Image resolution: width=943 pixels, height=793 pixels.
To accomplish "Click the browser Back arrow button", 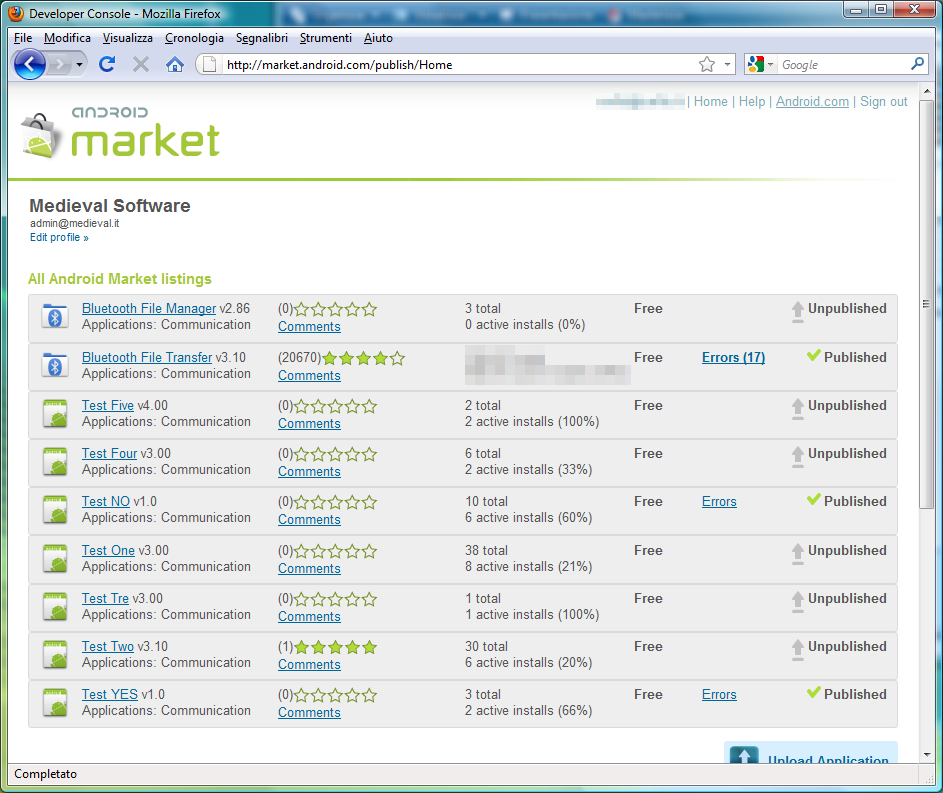I will [x=29, y=64].
